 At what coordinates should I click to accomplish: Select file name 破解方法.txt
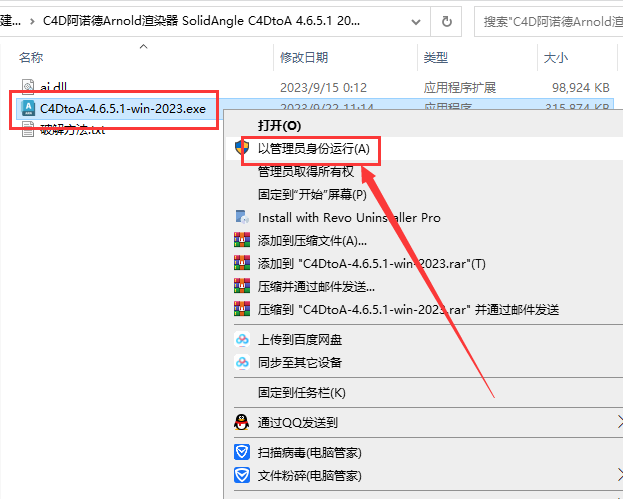point(72,130)
